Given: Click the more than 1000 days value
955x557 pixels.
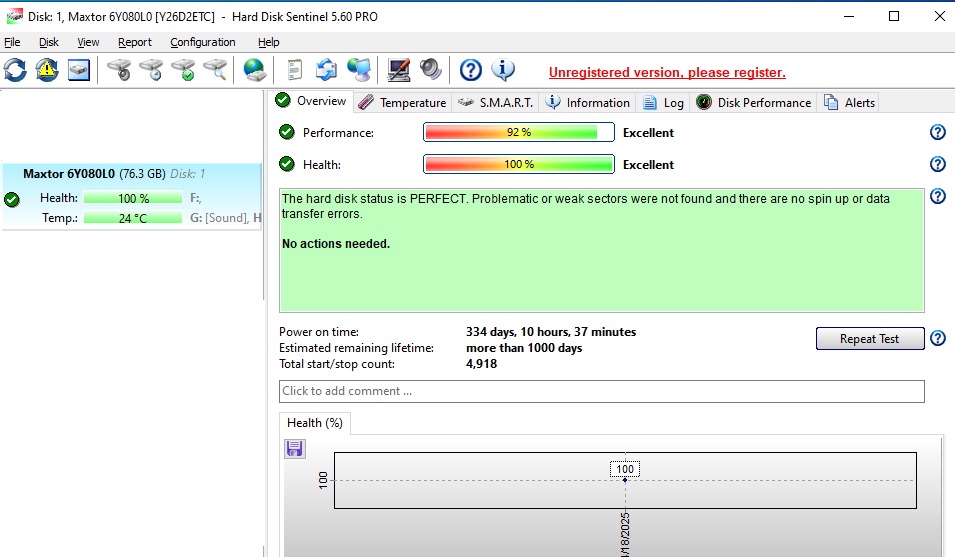Looking at the screenshot, I should (x=524, y=348).
